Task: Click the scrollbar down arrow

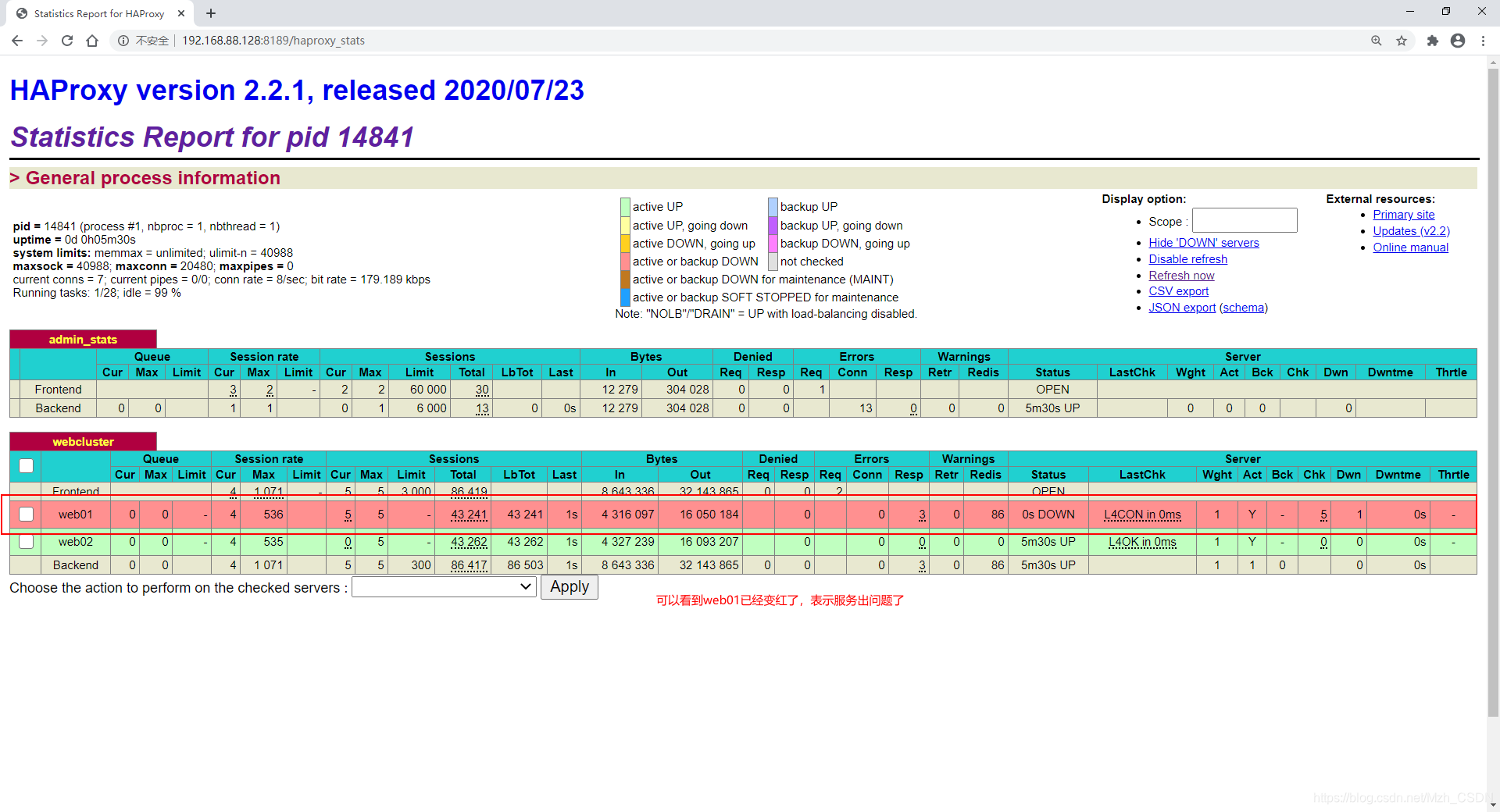Action: coord(1493,805)
